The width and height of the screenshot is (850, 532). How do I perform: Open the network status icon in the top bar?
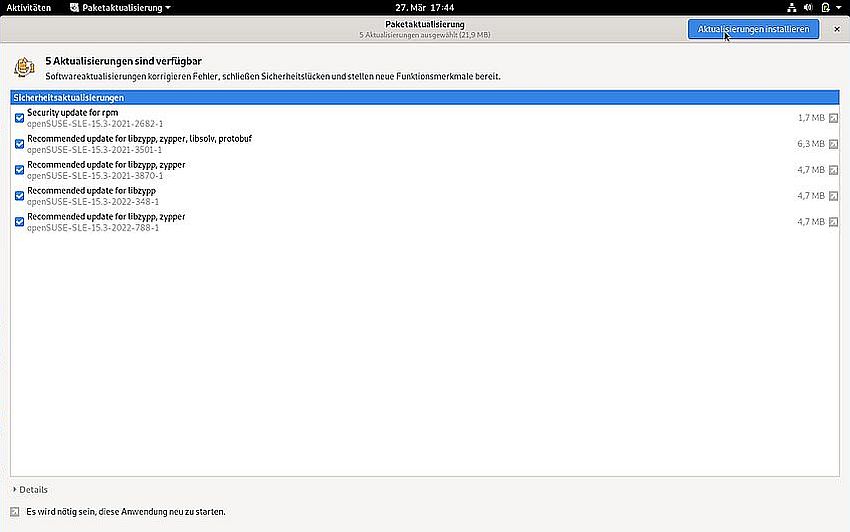click(791, 8)
